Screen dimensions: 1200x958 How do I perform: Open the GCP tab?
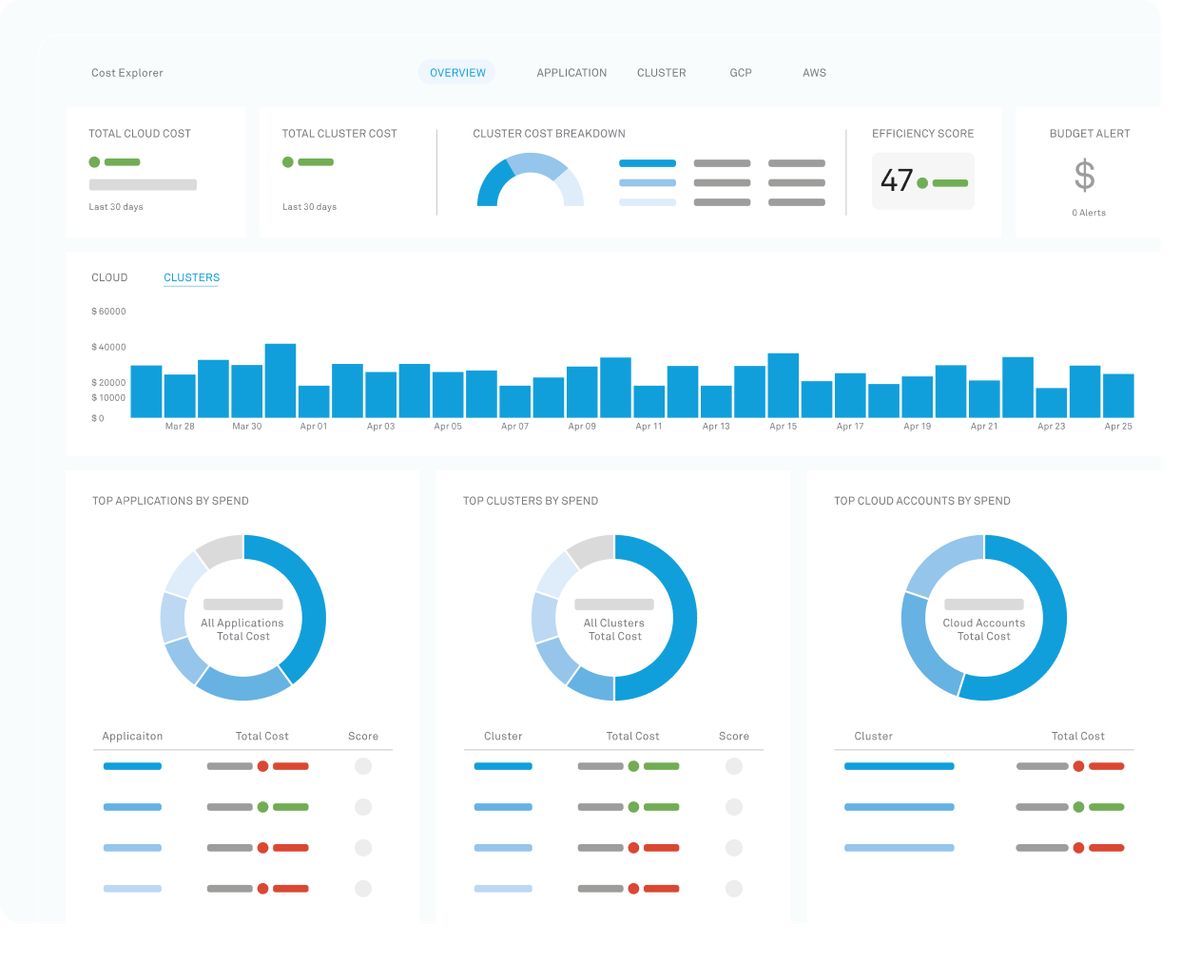(x=740, y=73)
